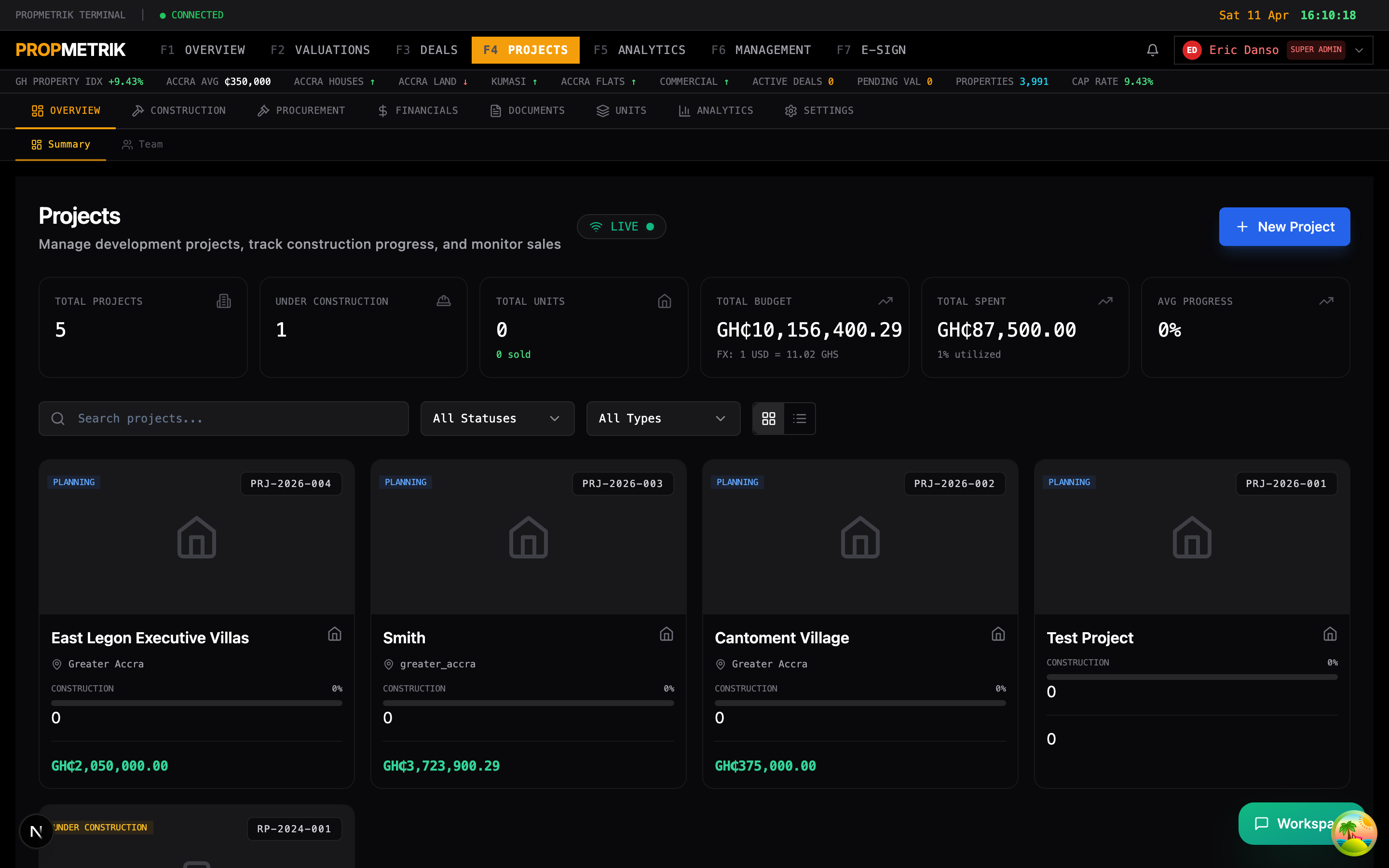Expand the Eric Danso user menu chevron
This screenshot has height=868, width=1389.
point(1359,50)
